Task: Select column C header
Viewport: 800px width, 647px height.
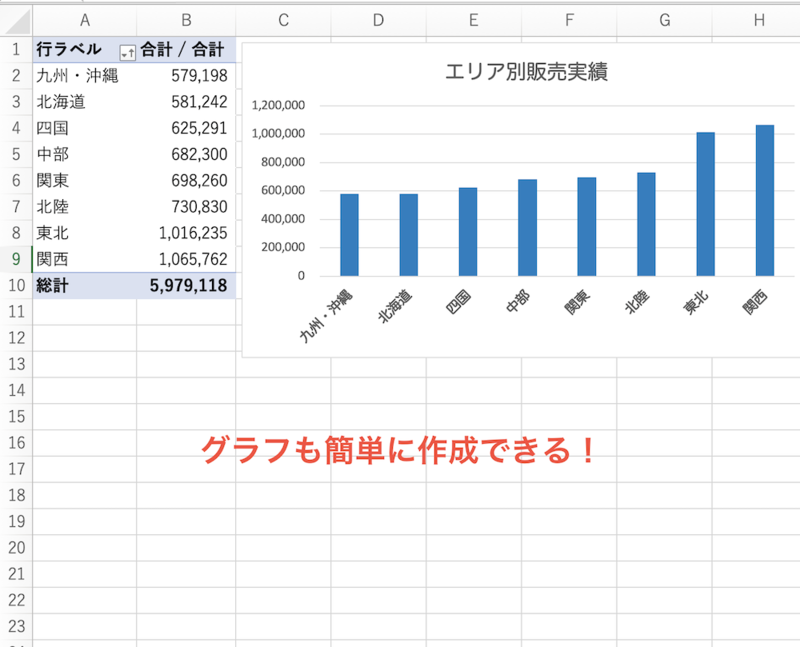Action: 283,20
